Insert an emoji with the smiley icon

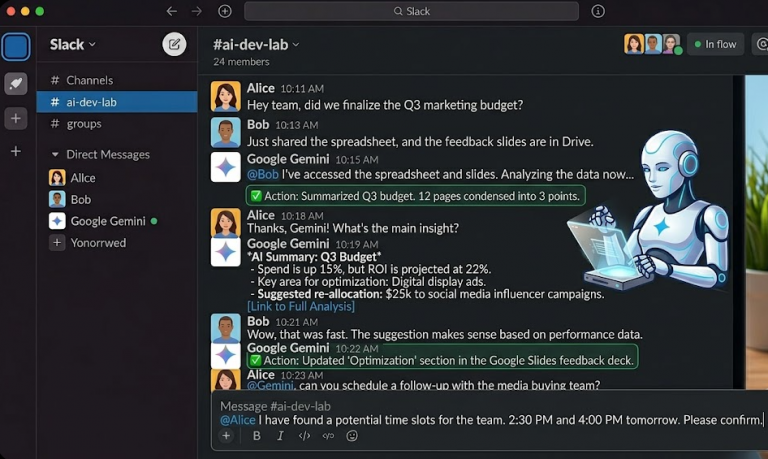pyautogui.click(x=352, y=436)
